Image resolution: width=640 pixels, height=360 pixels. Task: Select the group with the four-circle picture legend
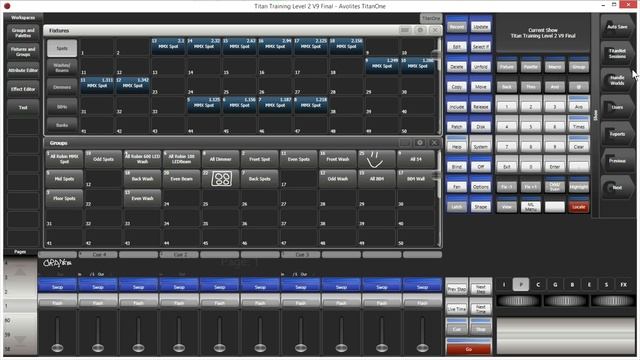coord(221,179)
